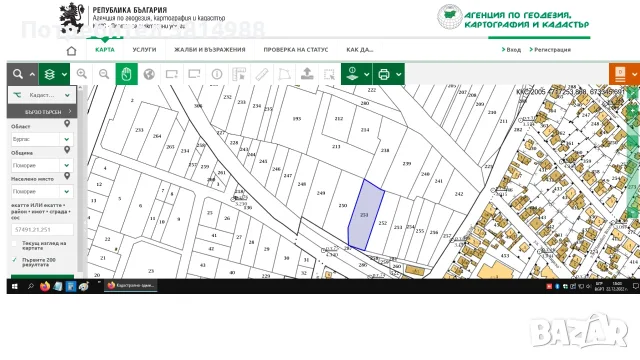Viewport: 640px width, 360px height.
Task: Open the Община Поморие dropdown
Action: point(42,165)
